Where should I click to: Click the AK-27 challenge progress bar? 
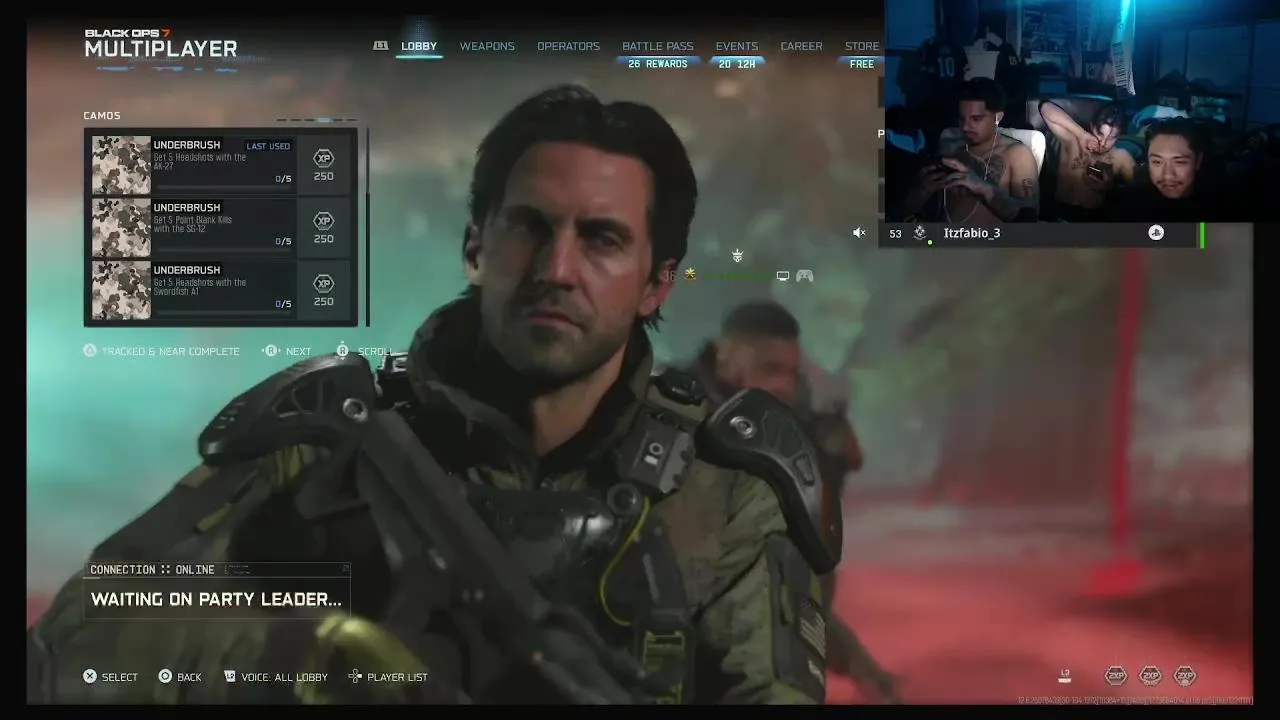point(222,188)
